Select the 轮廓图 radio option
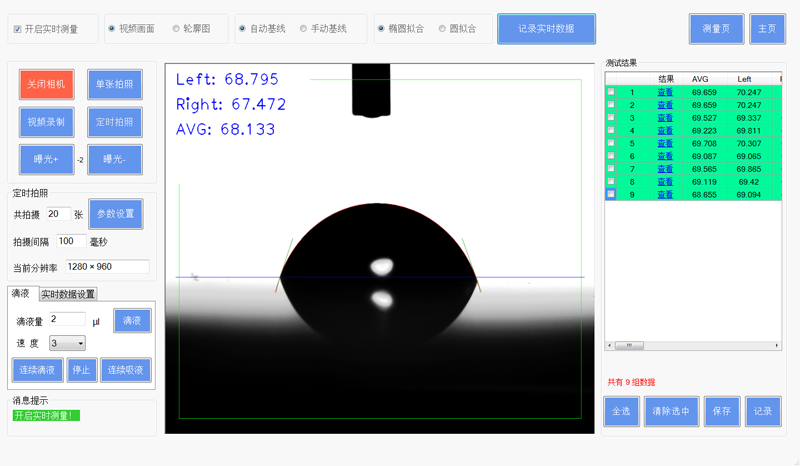 (176, 29)
